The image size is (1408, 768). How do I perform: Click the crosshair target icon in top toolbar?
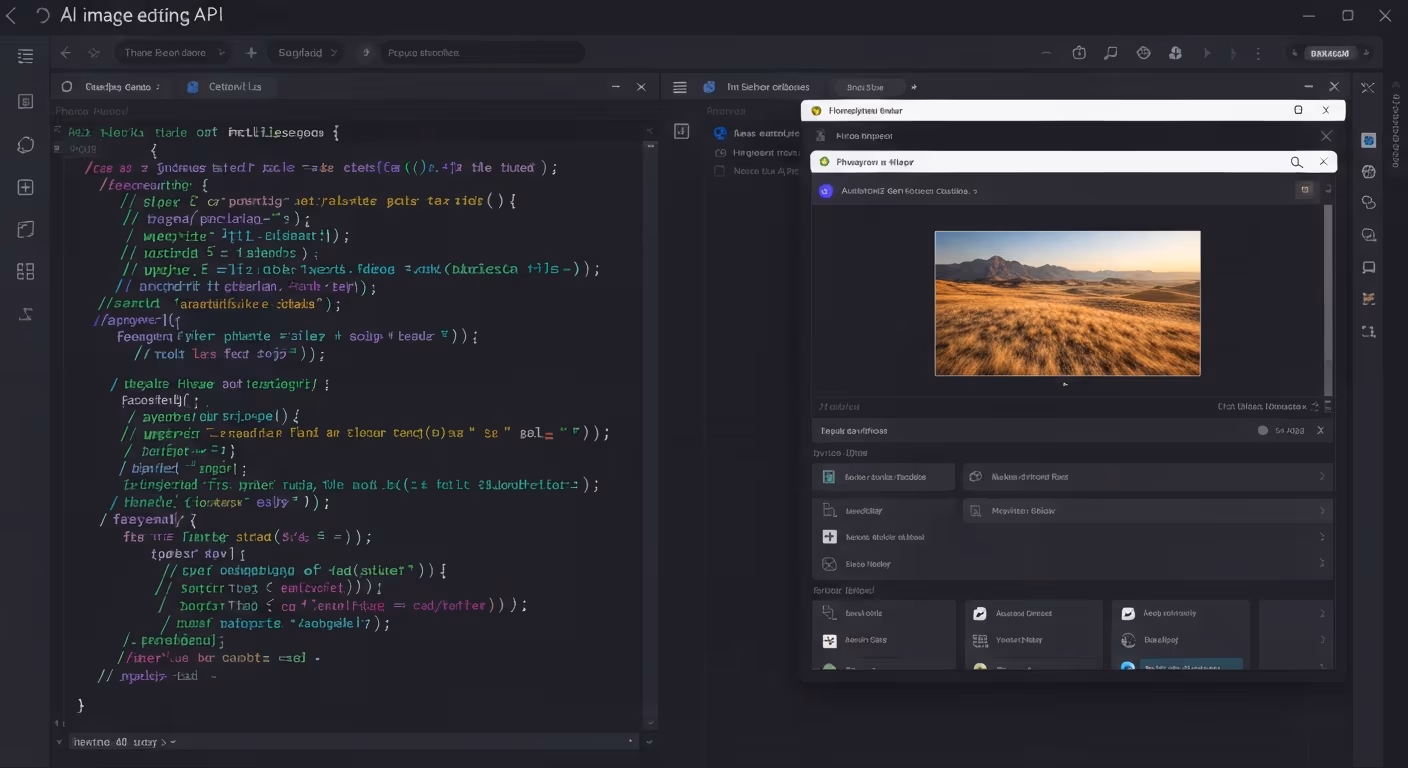[1144, 53]
